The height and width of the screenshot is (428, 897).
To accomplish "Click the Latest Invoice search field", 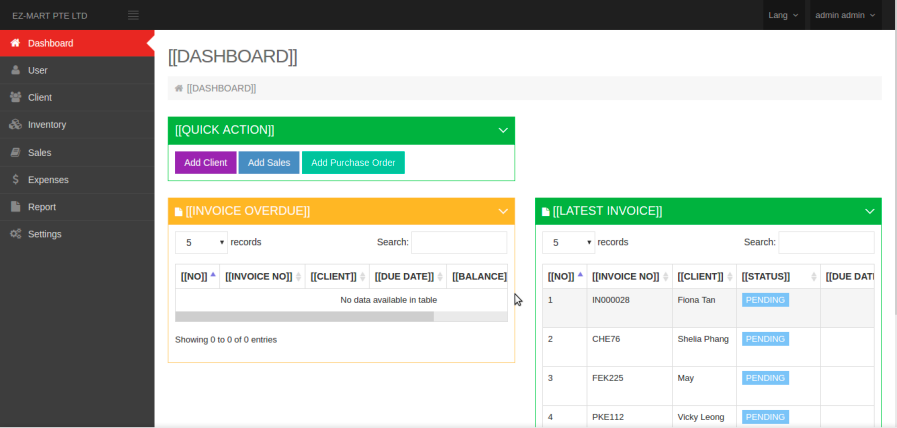I will pos(826,242).
